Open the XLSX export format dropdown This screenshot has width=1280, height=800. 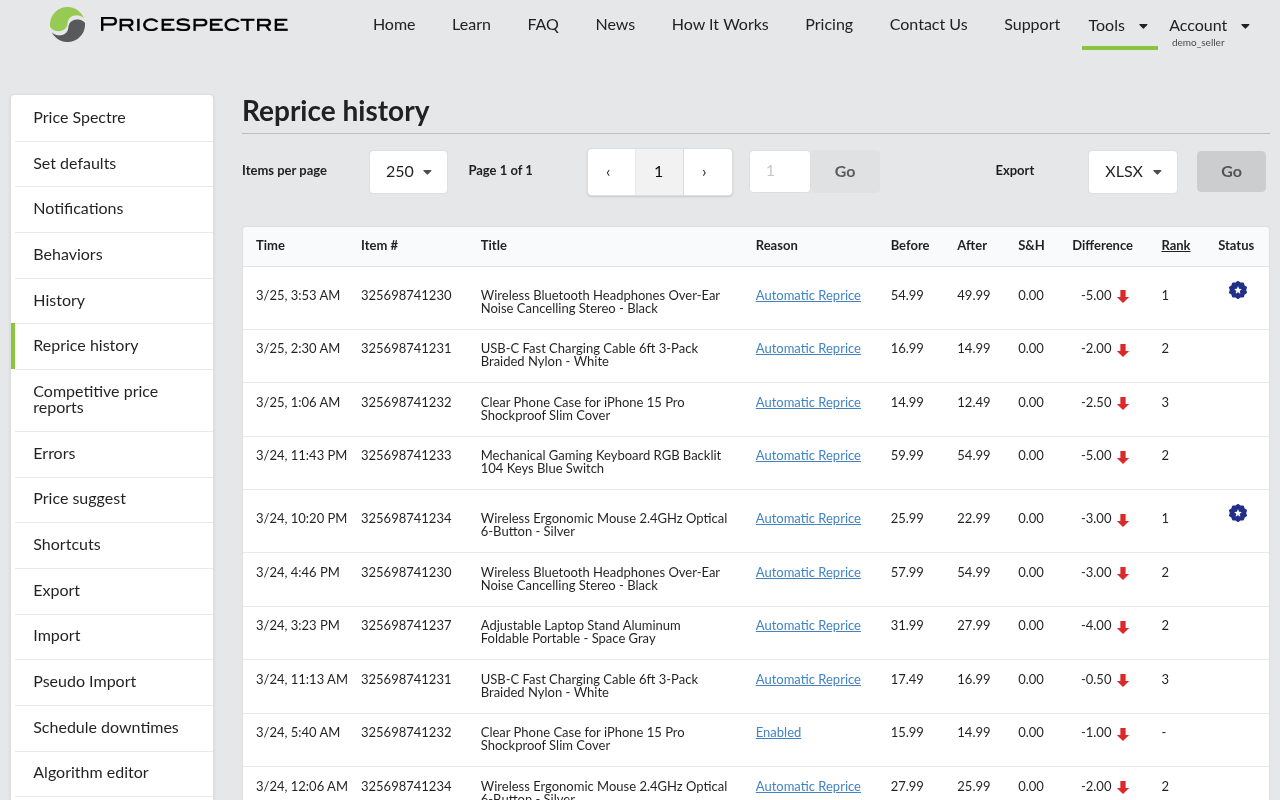tap(1132, 171)
